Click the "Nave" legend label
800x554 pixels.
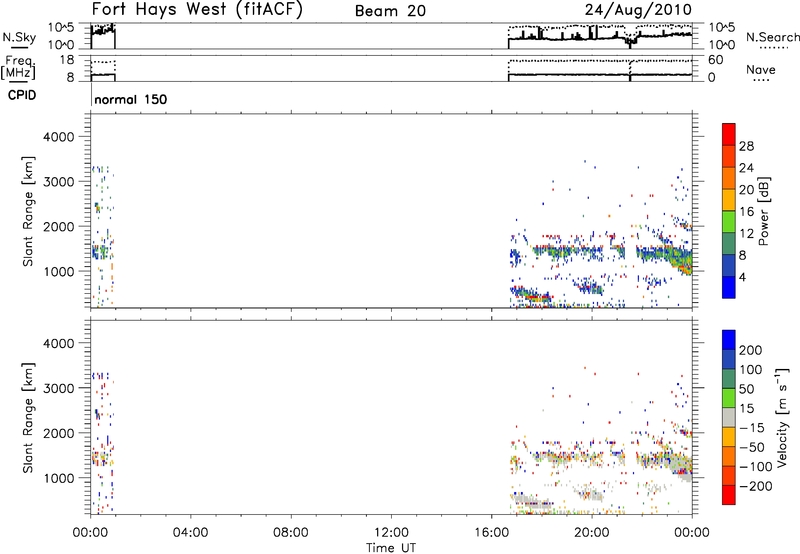(760, 69)
